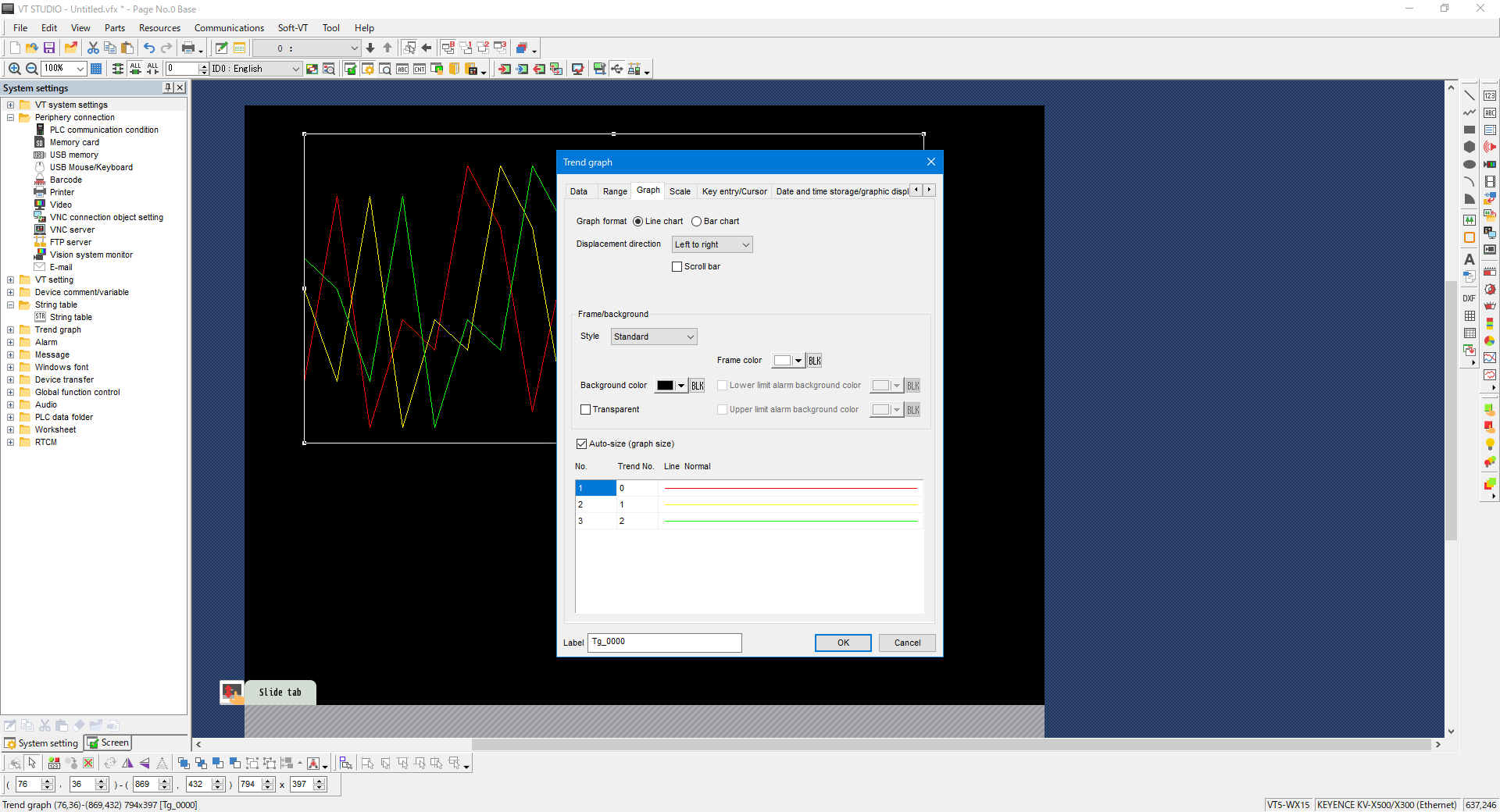Click the Zoom in magnifier icon
Screen dimensions: 1500x812
(14, 69)
